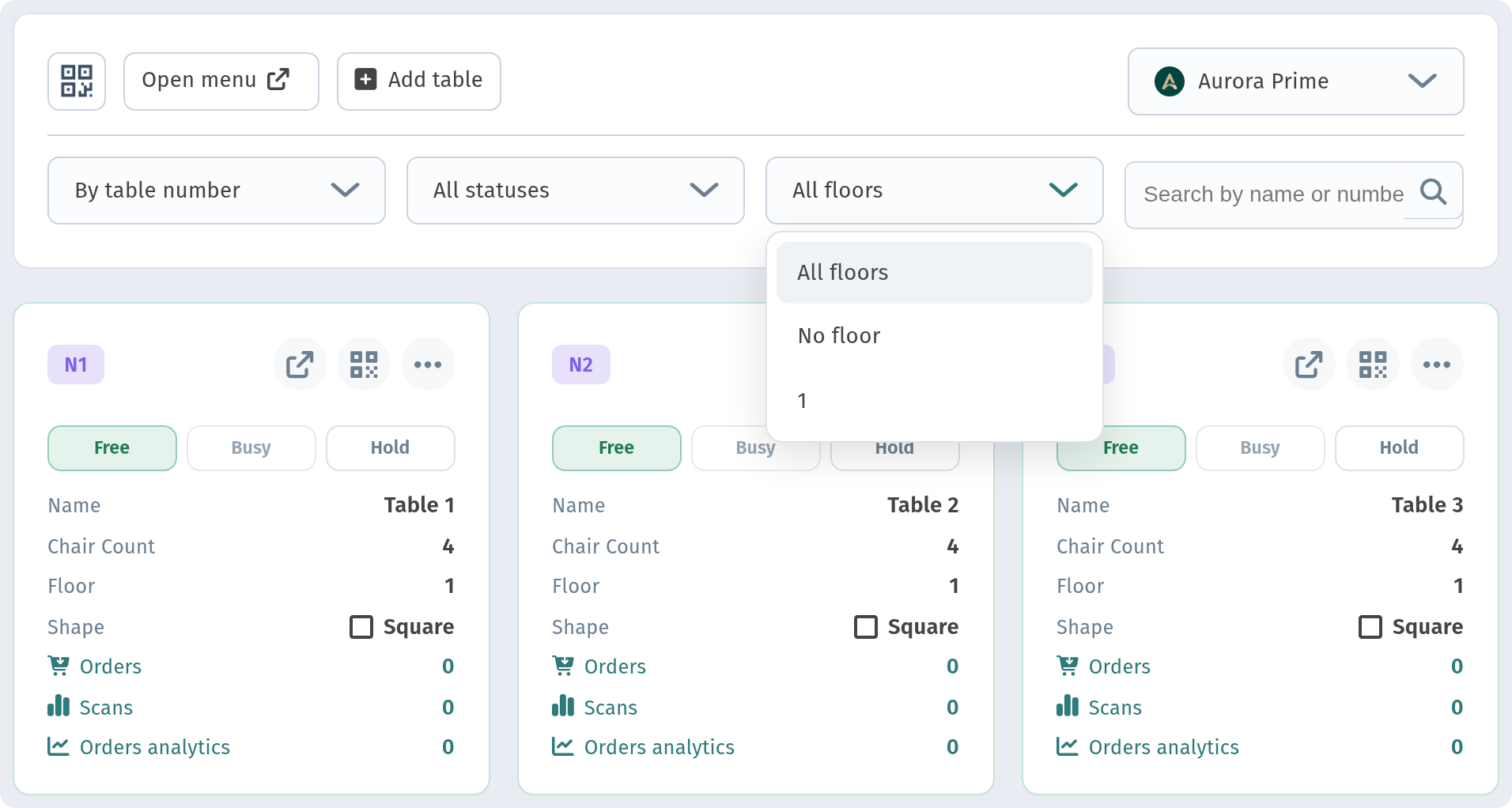Click Scans bar icon on Table 2
The width and height of the screenshot is (1512, 808).
click(x=563, y=705)
